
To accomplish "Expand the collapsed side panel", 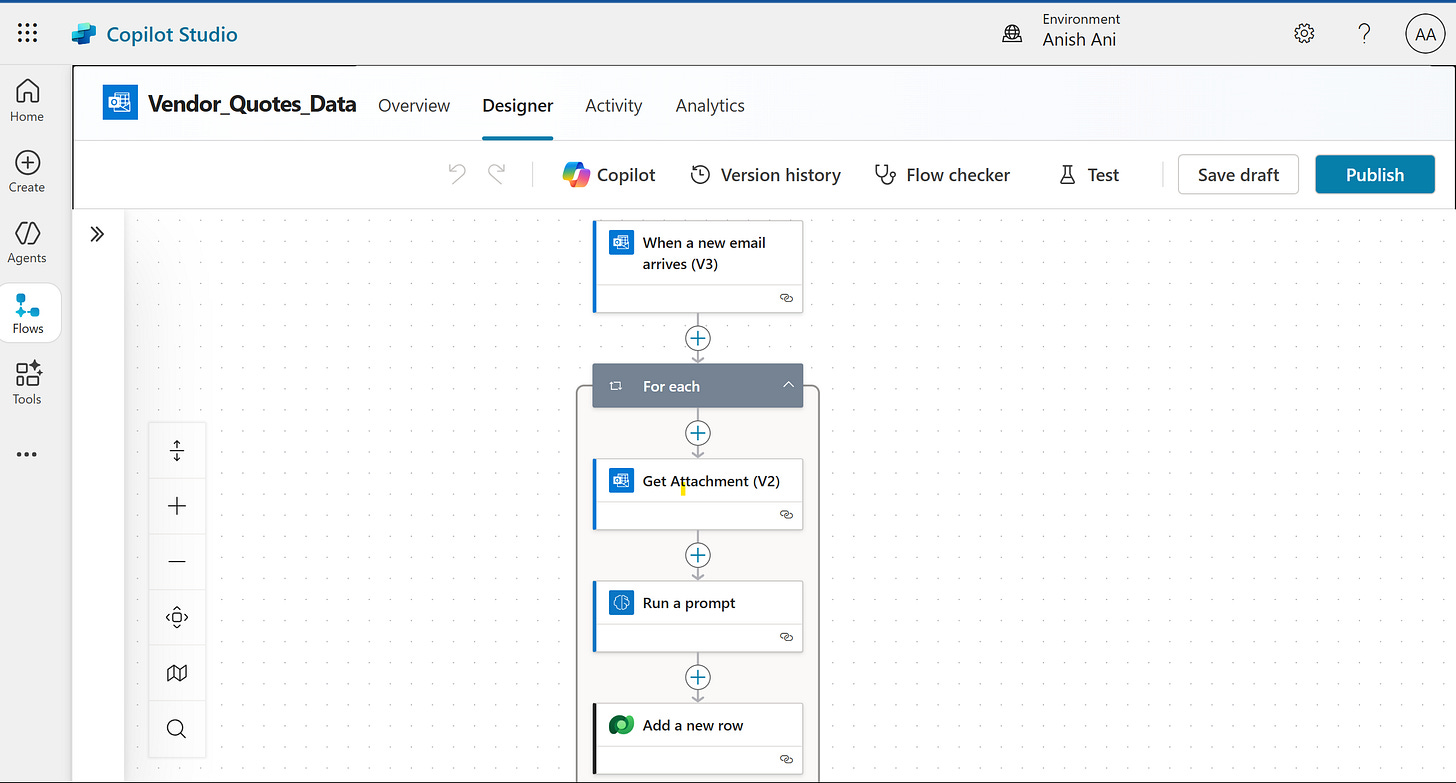I will 97,234.
